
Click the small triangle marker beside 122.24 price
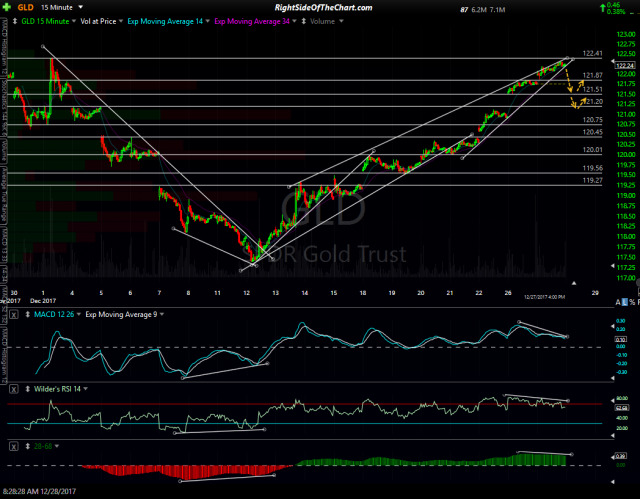(612, 61)
